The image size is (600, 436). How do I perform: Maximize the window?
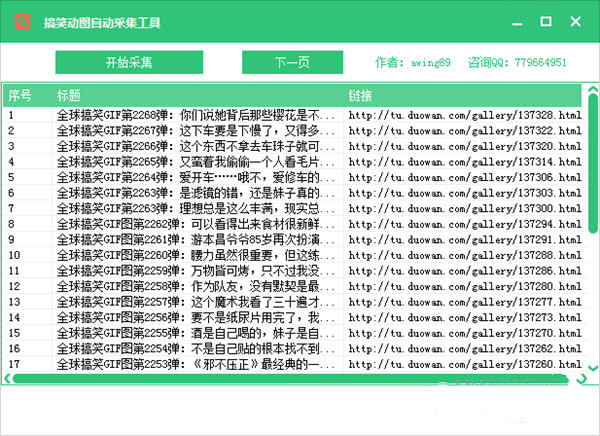click(x=546, y=21)
